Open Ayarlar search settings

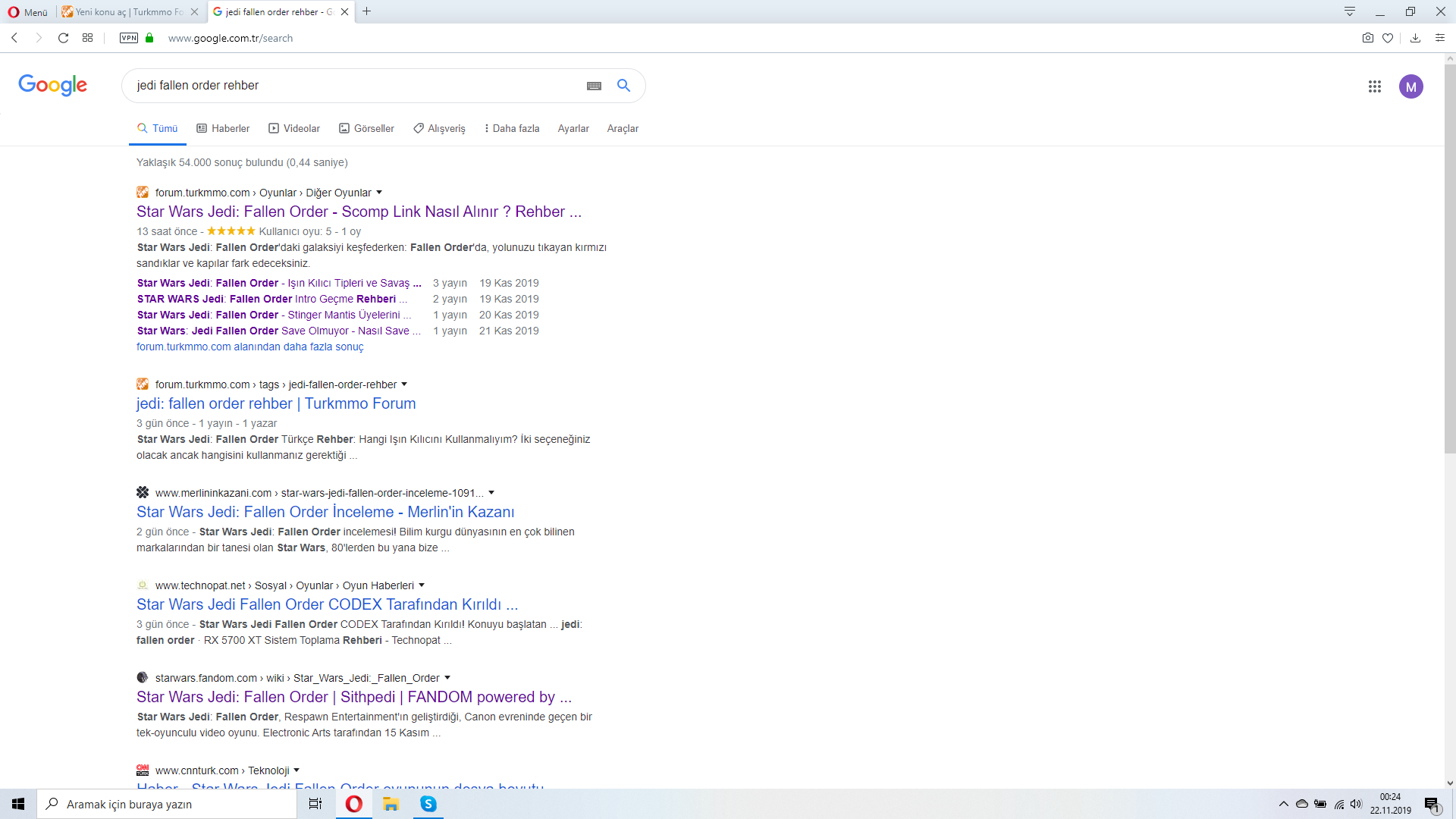pos(573,129)
